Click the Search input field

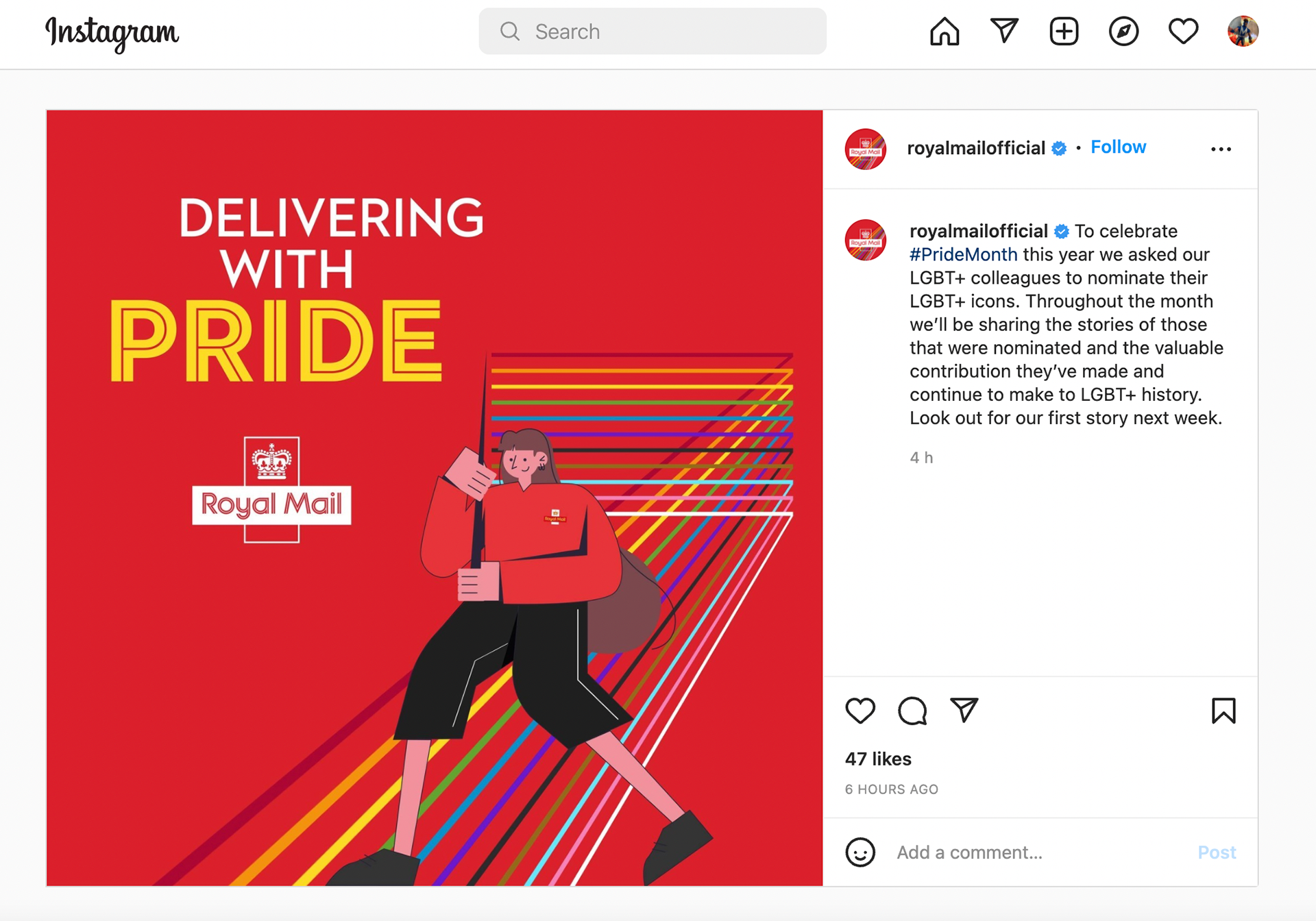click(x=653, y=32)
